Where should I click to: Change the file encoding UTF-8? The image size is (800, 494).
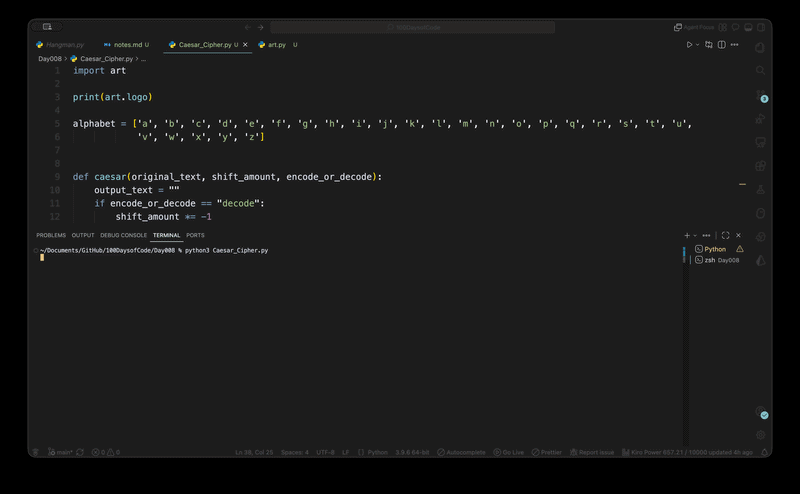[325, 452]
